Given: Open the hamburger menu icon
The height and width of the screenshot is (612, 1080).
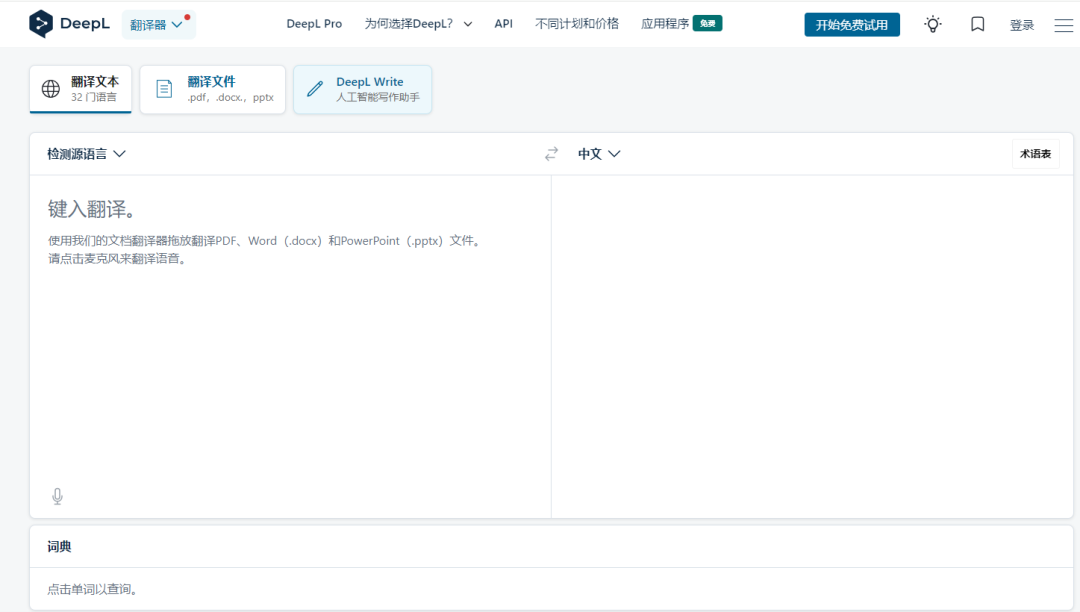Looking at the screenshot, I should click(1063, 25).
